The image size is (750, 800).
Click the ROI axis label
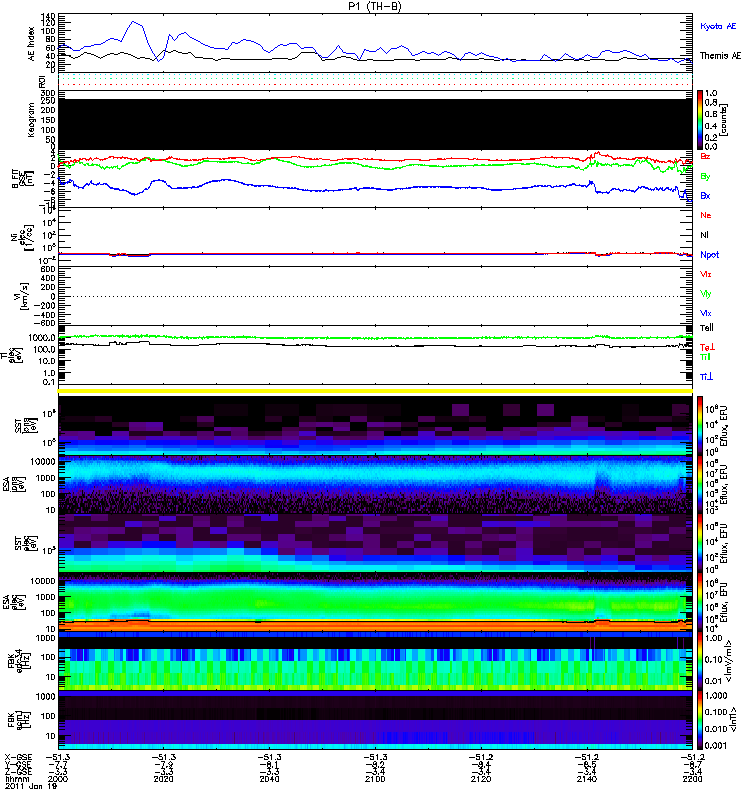(42, 81)
